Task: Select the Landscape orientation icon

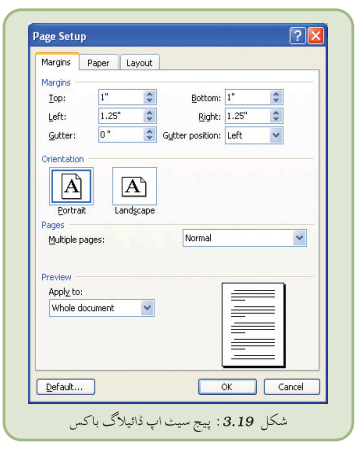Action: point(134,186)
